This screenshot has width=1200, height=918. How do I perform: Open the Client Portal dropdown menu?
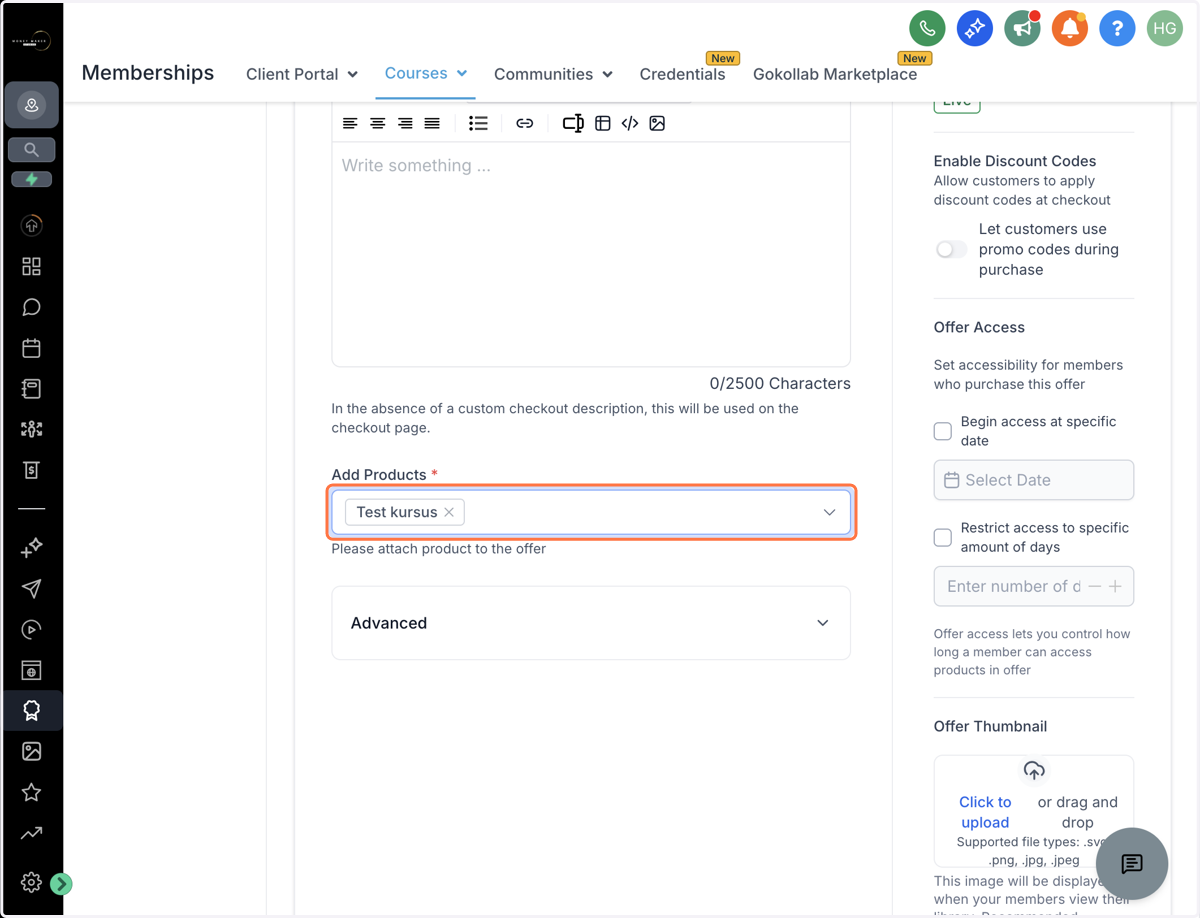point(302,74)
